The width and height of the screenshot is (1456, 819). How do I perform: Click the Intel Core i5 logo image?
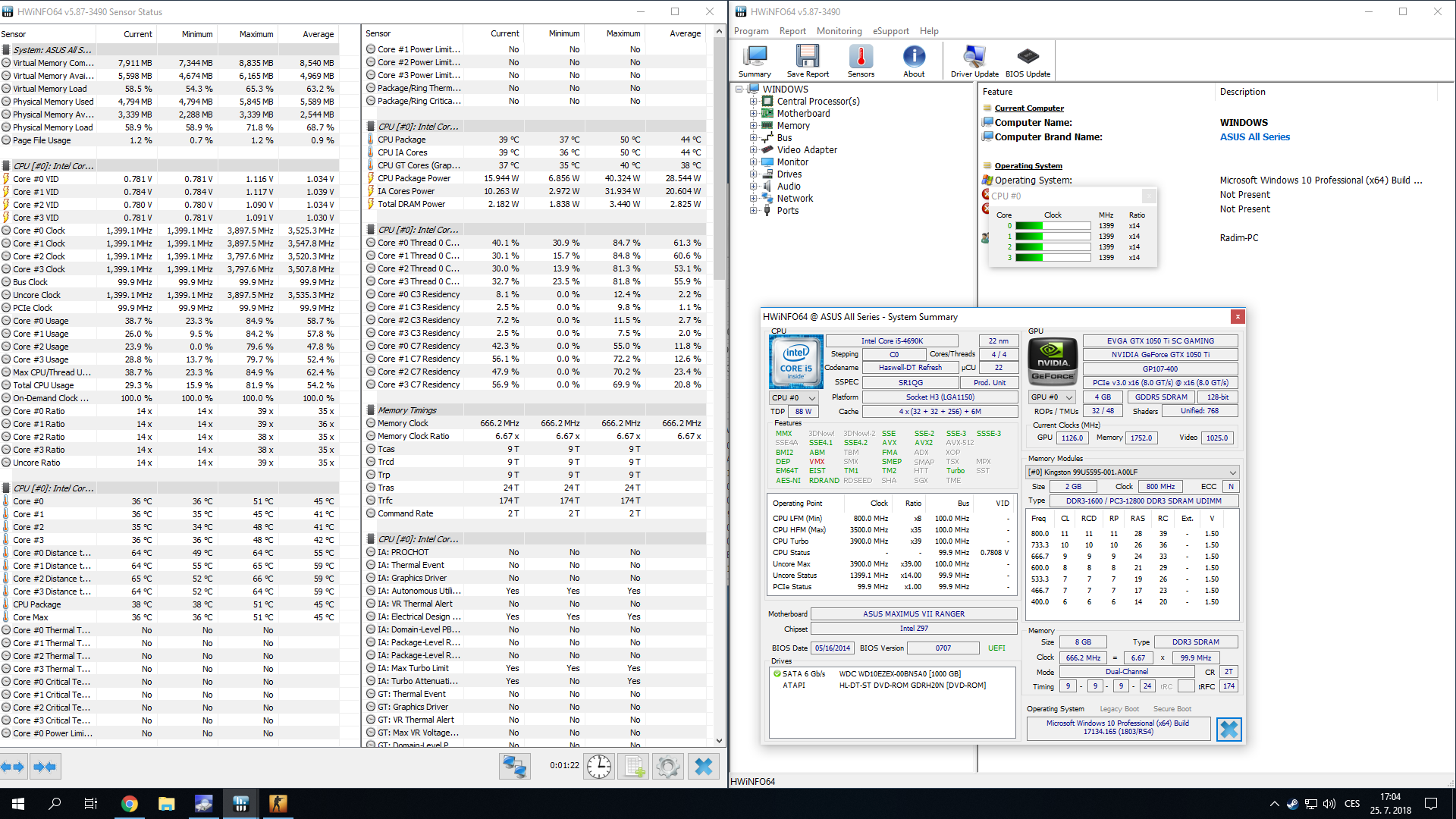[x=795, y=362]
